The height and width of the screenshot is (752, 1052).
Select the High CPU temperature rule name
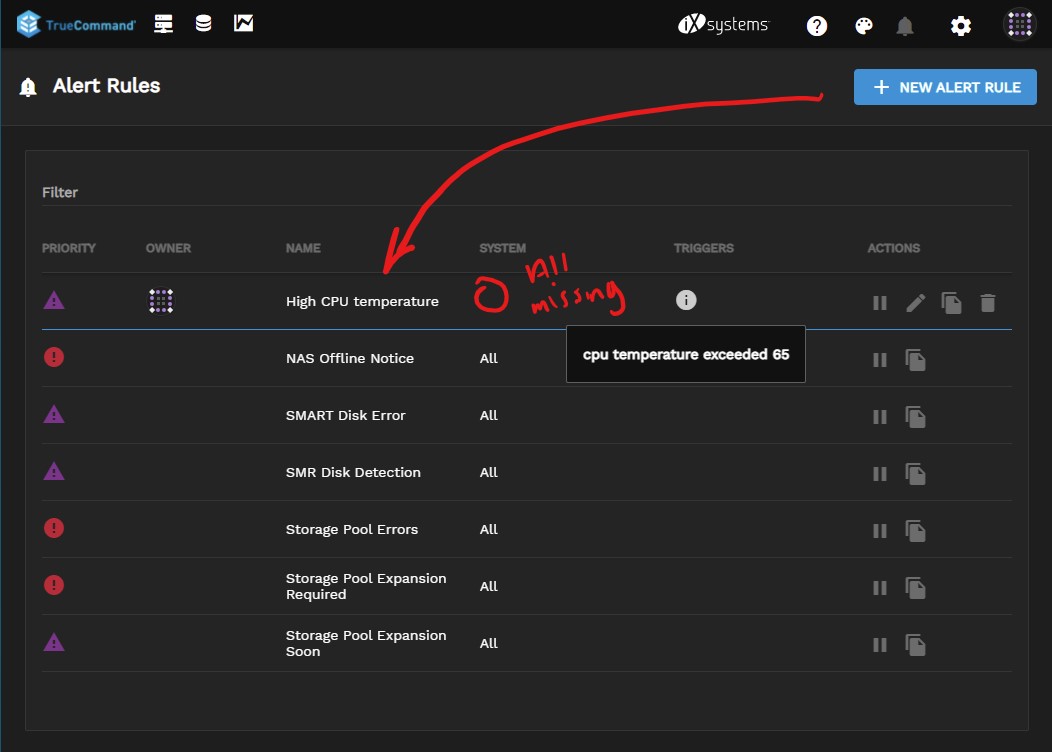362,302
